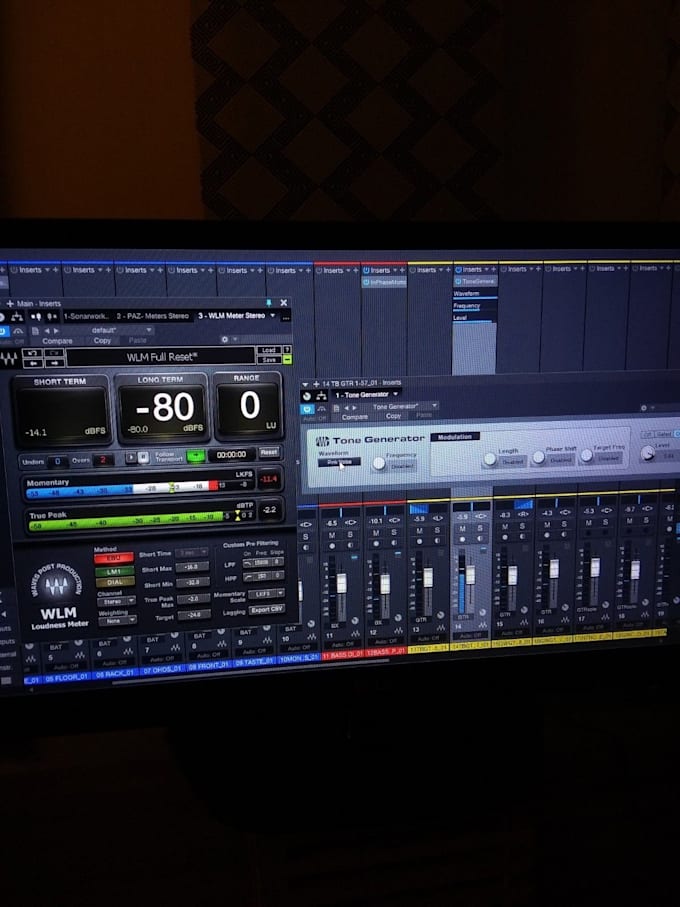Screen dimensions: 680x907
Task: Open routing icon in Tone Generator window
Action: (x=321, y=396)
